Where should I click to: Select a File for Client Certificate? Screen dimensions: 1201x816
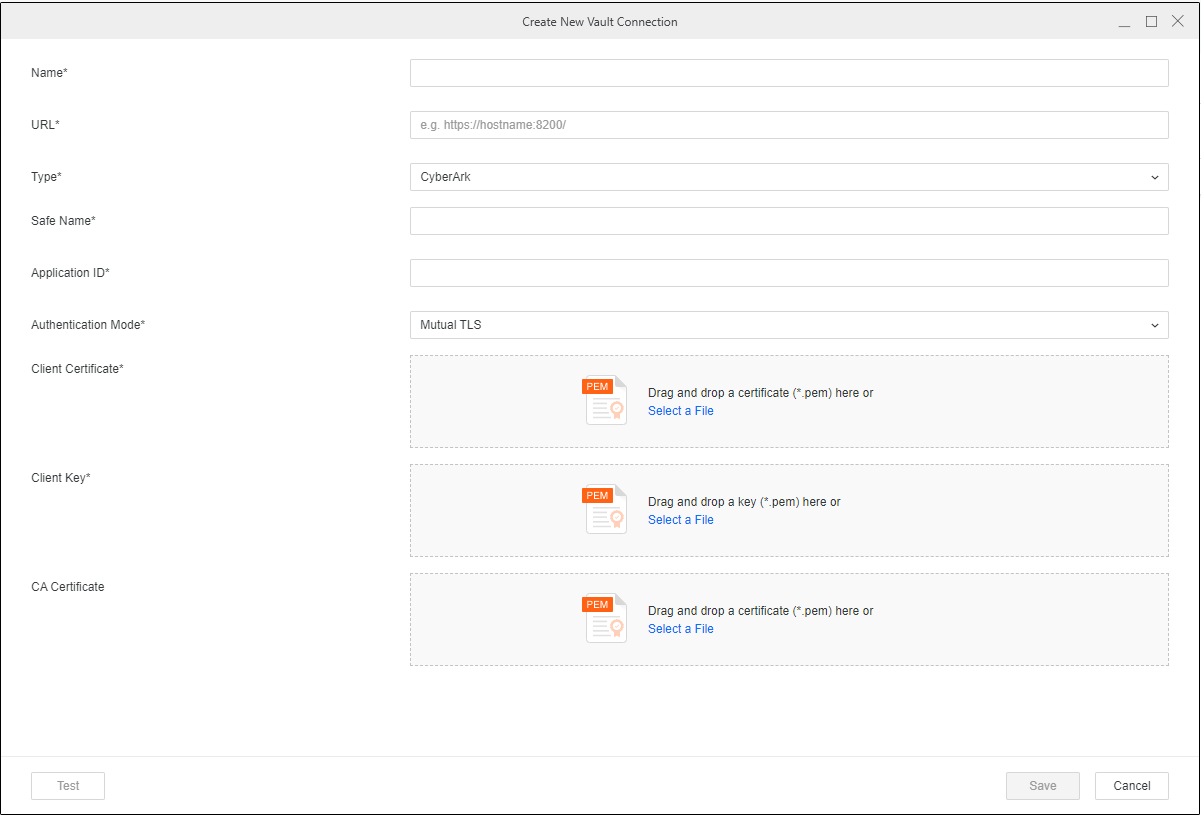pos(680,411)
